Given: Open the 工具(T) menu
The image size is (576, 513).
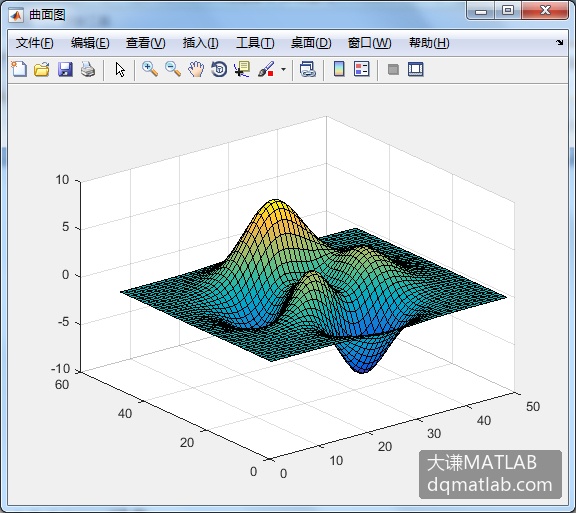Looking at the screenshot, I should click(255, 43).
